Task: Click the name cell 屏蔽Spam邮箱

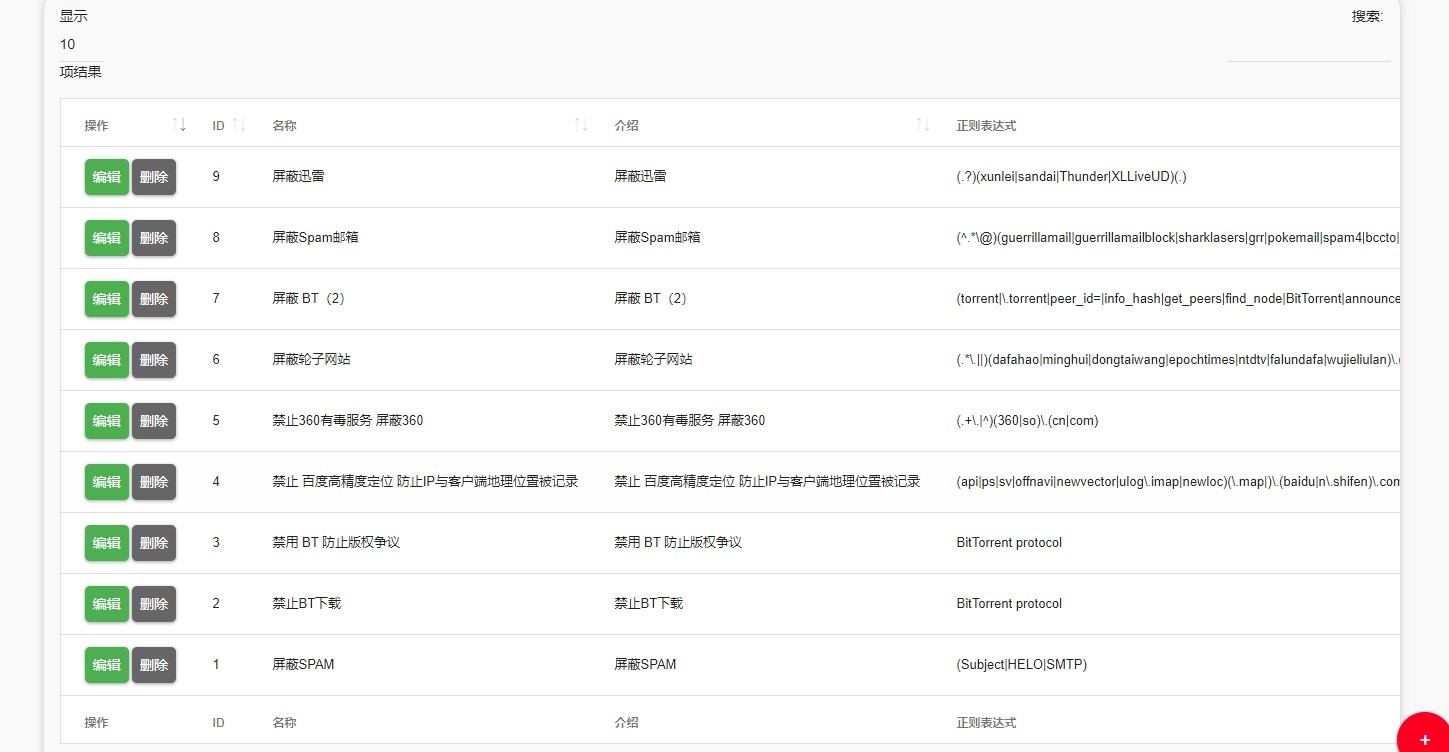Action: pos(315,237)
